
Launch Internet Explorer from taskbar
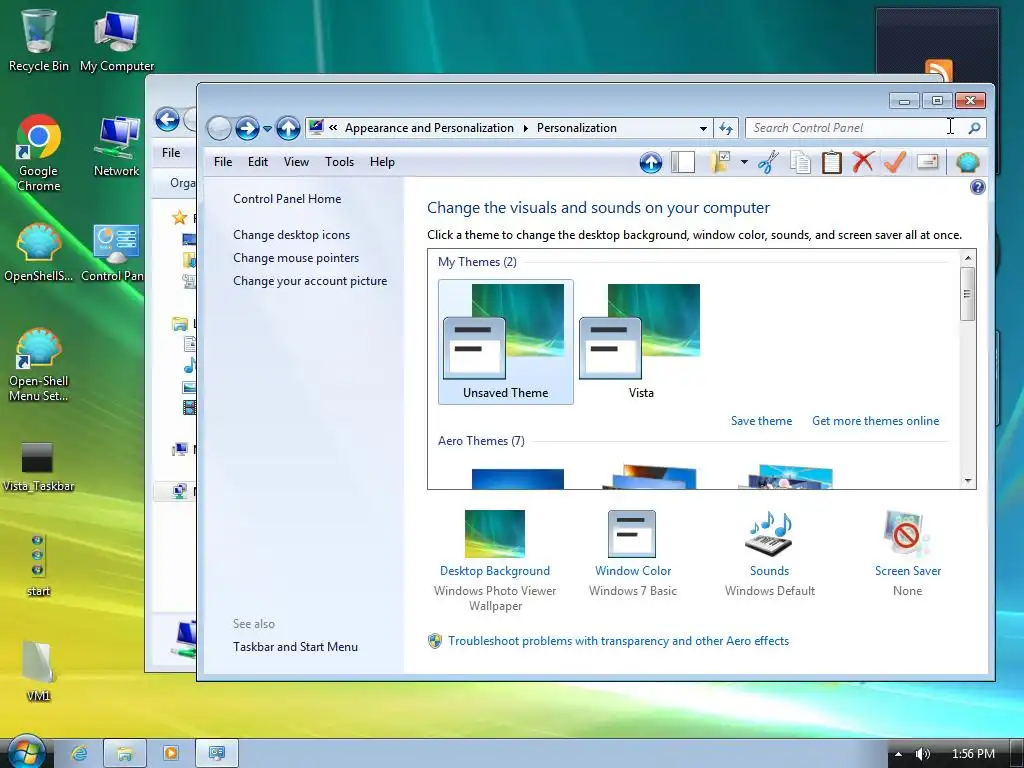79,754
